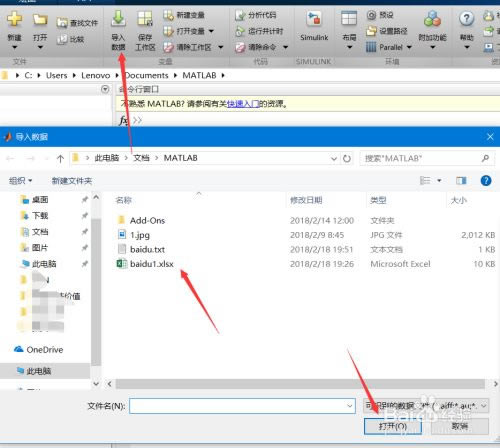
Task: Toggle the preview pane button
Action: [x=461, y=181]
